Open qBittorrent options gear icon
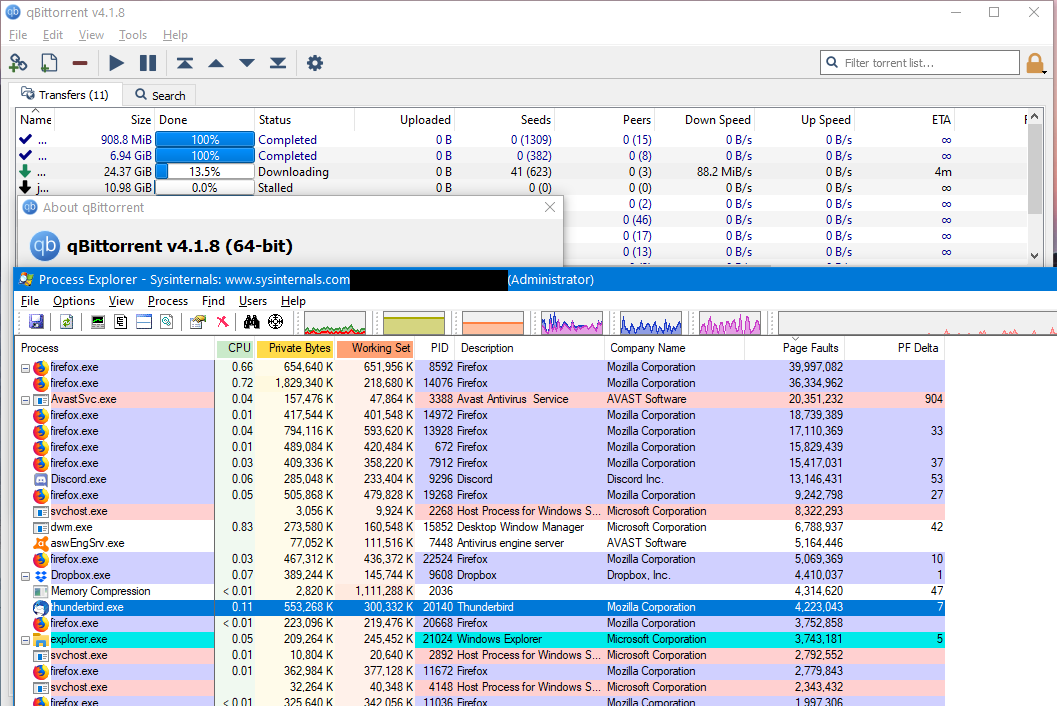Viewport: 1057px width, 706px height. point(315,63)
